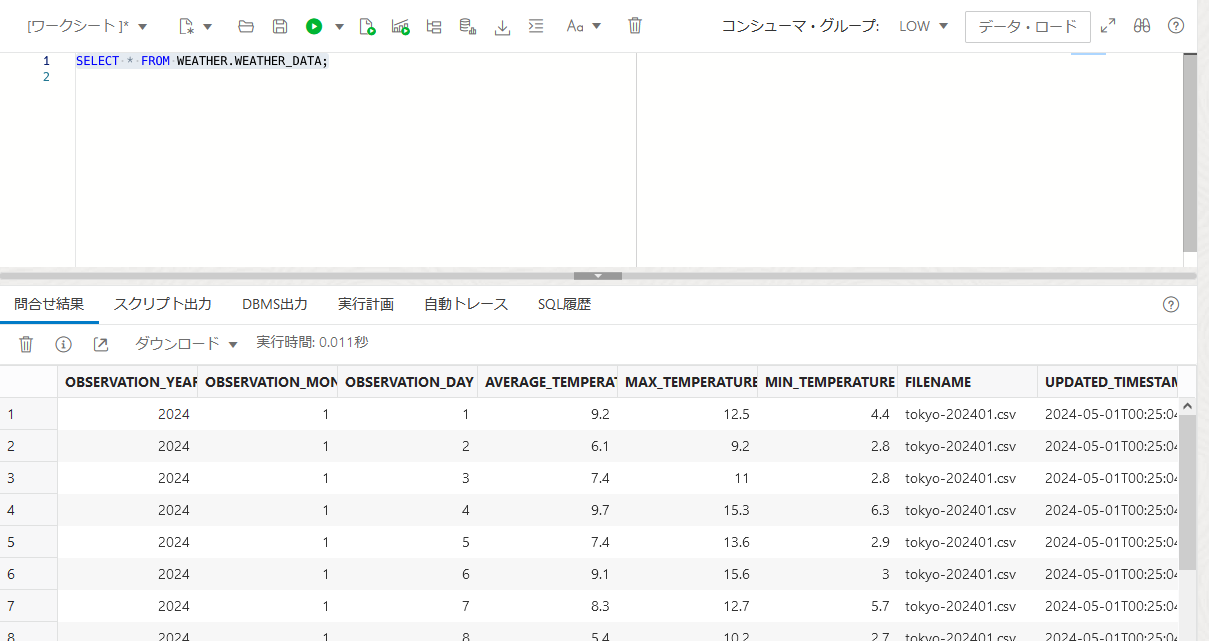Open the 実行計画 tab
Viewport: 1209px width, 641px height.
tap(366, 304)
